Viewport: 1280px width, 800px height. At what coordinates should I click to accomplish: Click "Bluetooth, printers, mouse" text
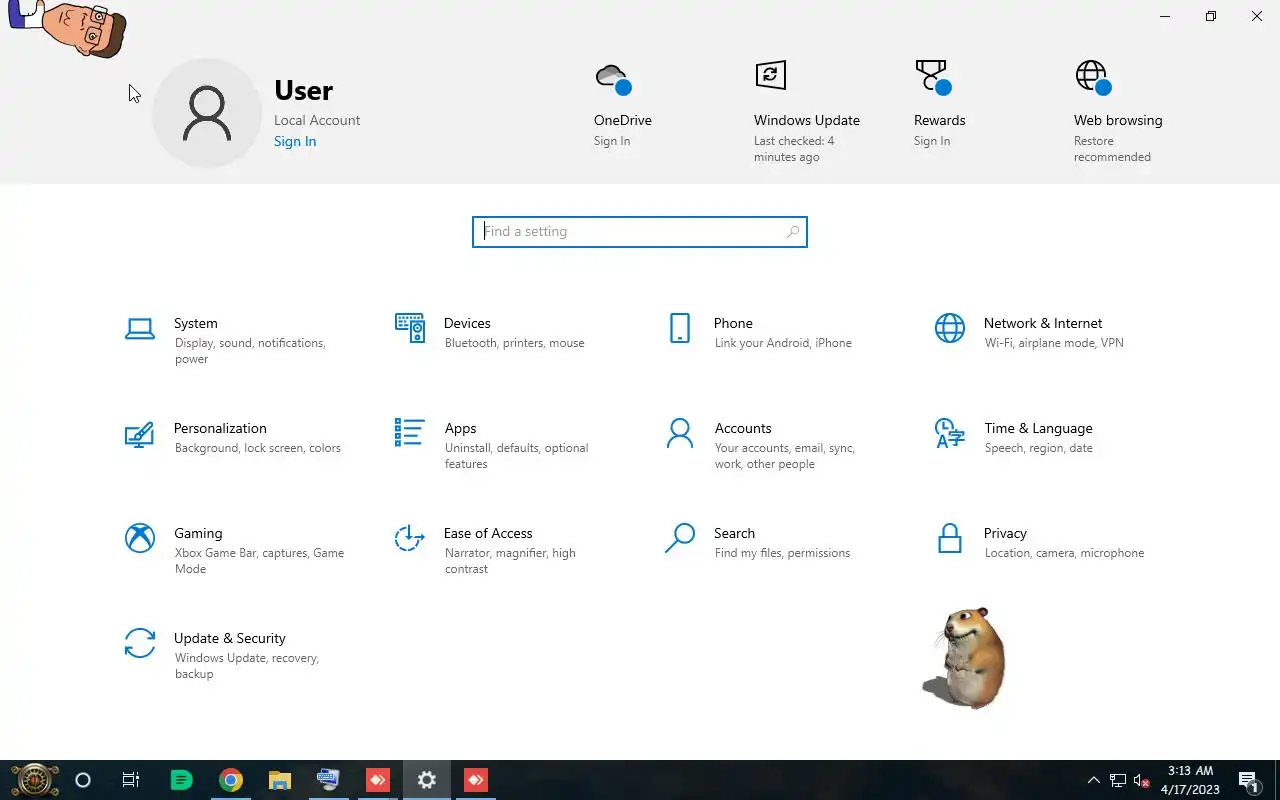click(x=515, y=343)
